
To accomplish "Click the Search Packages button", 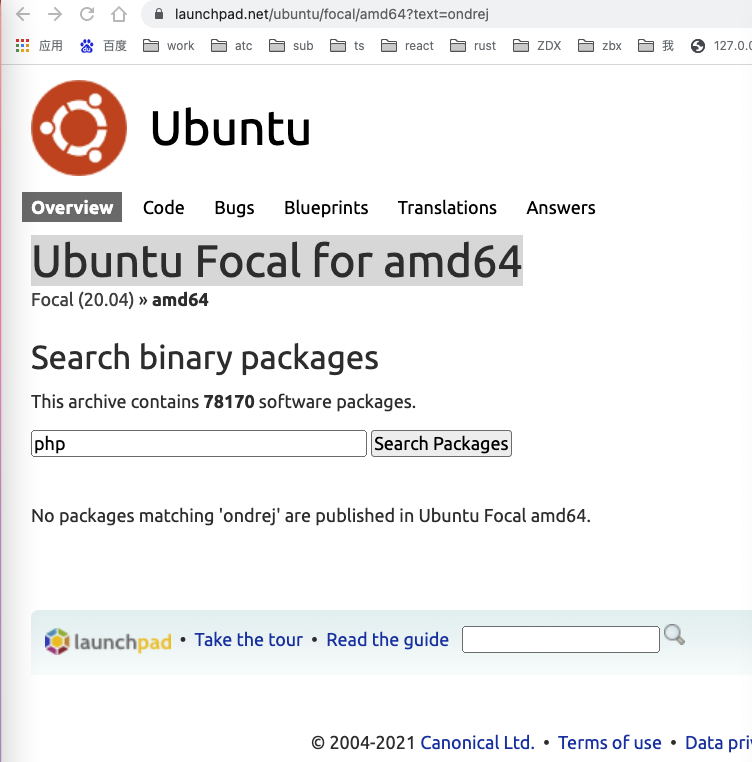I will [441, 443].
